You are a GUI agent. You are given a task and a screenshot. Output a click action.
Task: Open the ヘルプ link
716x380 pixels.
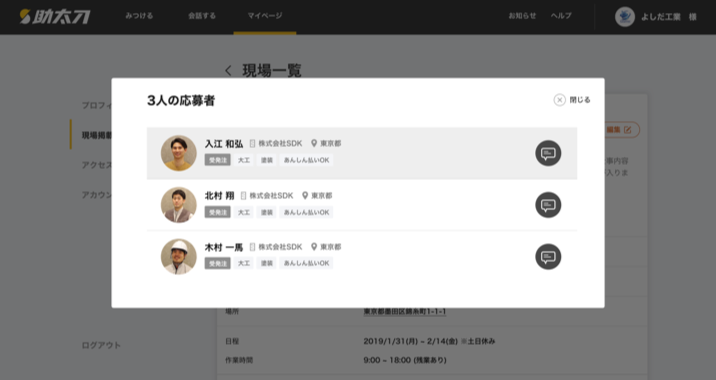click(561, 16)
